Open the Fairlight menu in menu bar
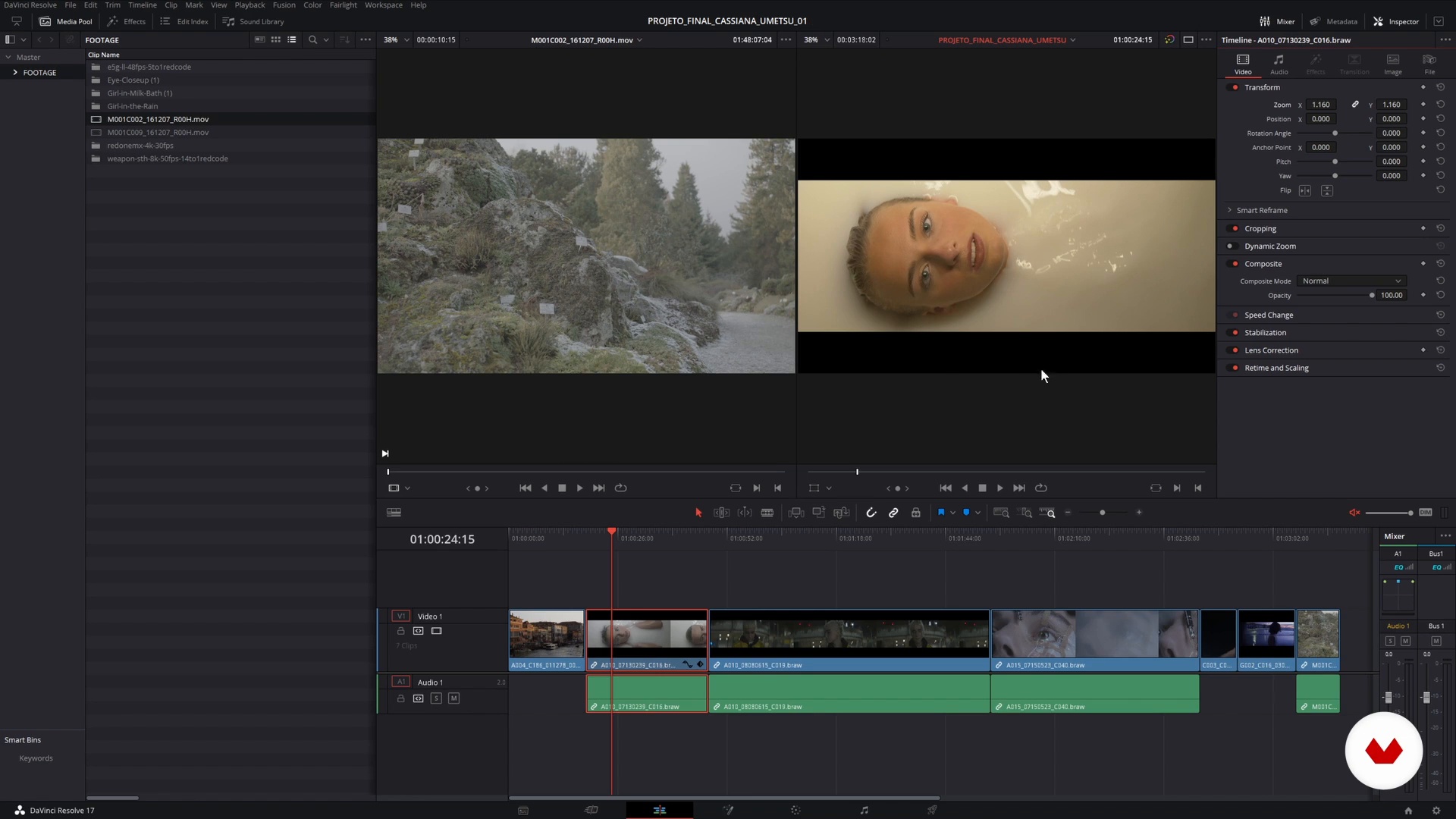 click(343, 5)
